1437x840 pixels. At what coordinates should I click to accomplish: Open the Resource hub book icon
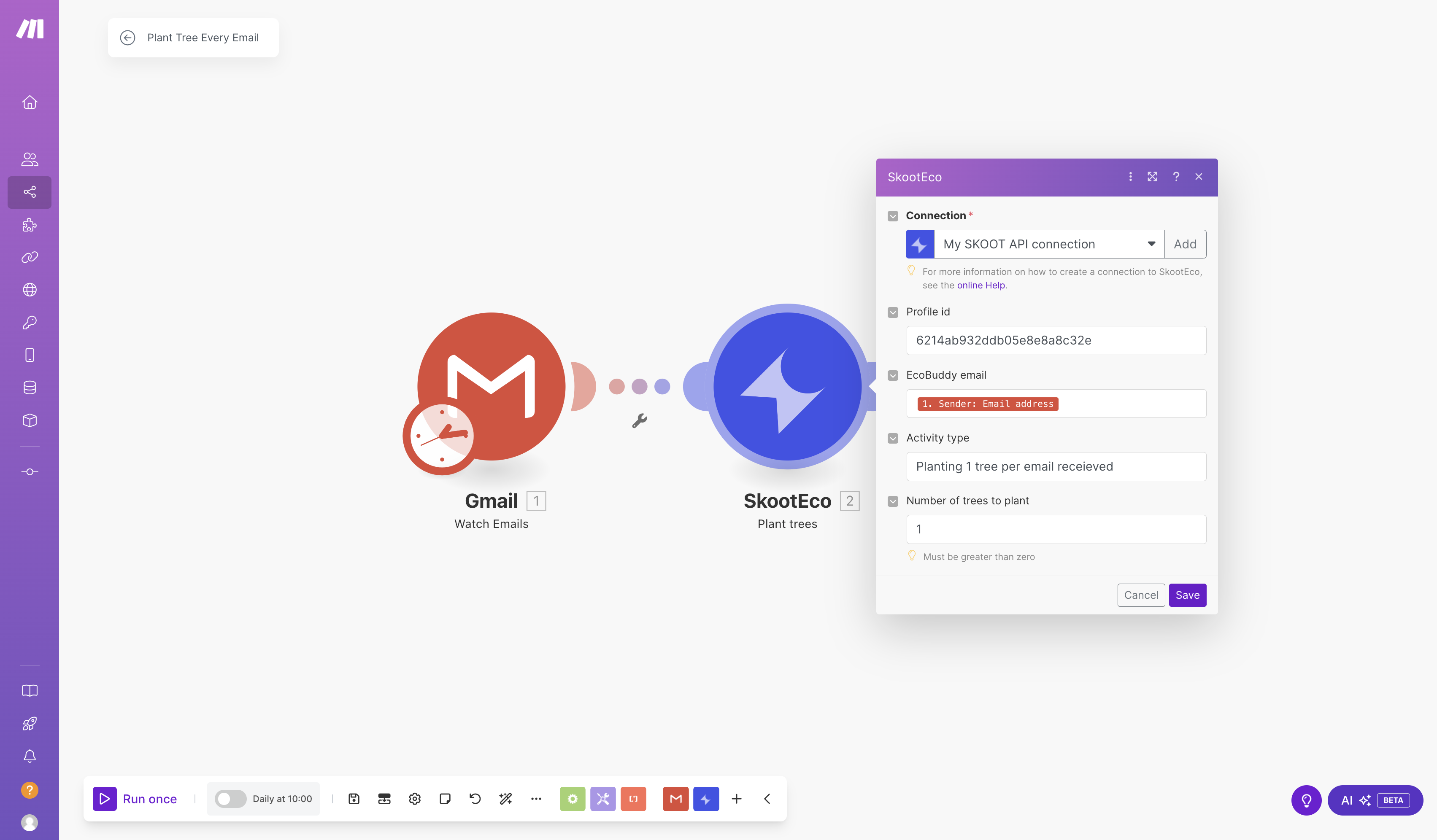coord(30,691)
